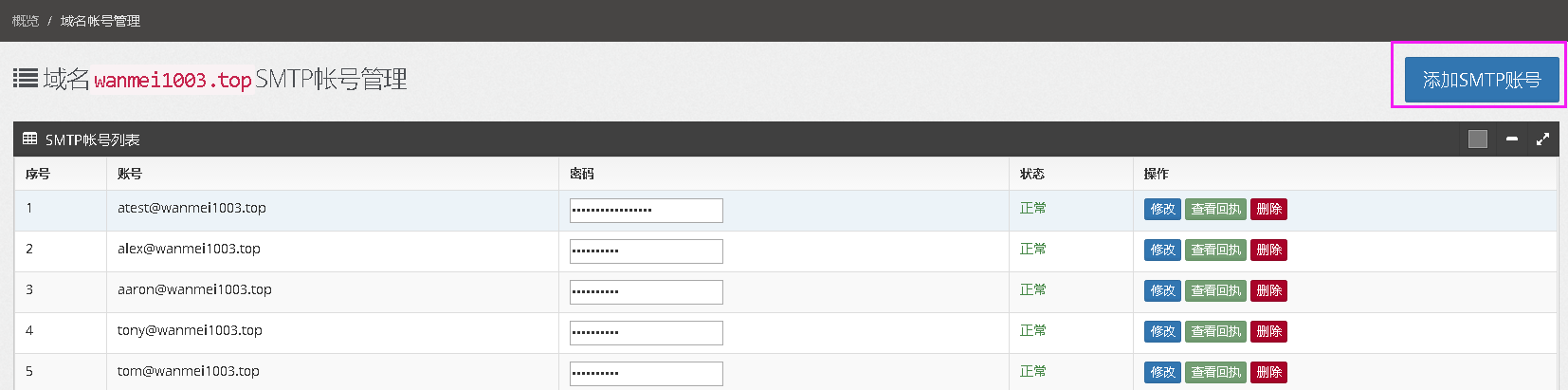Open the 概览 breadcrumb link
Screen dimensions: 1568x390
point(26,21)
